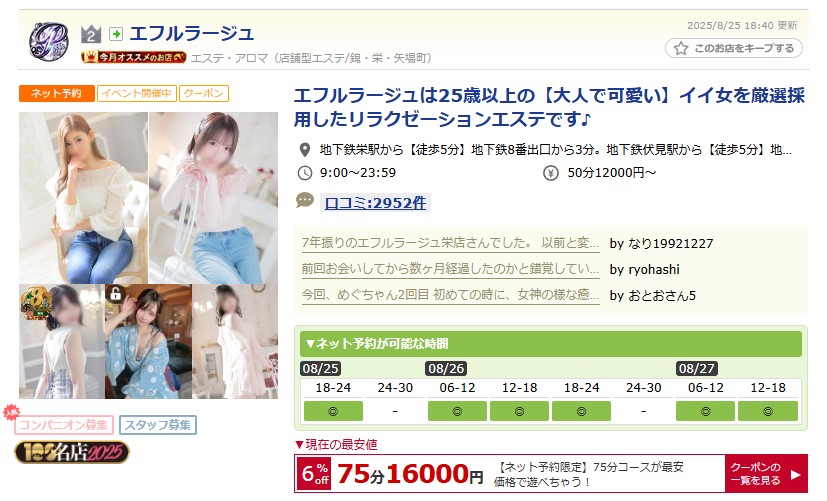The image size is (827, 501).
Task: Select the 08/26 12-18 reservation slot
Action: [519, 411]
